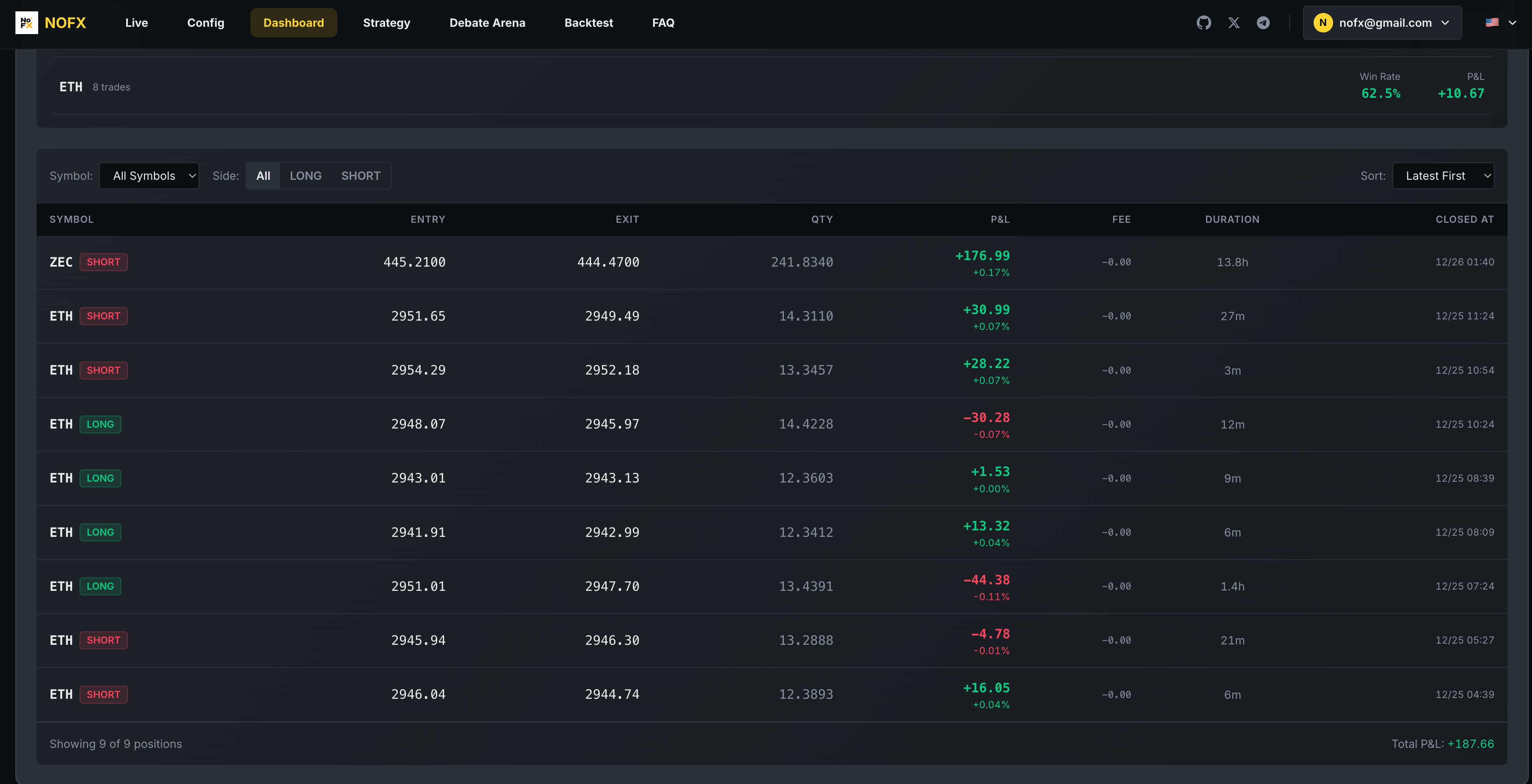
Task: Open the FAQ link
Action: (663, 23)
